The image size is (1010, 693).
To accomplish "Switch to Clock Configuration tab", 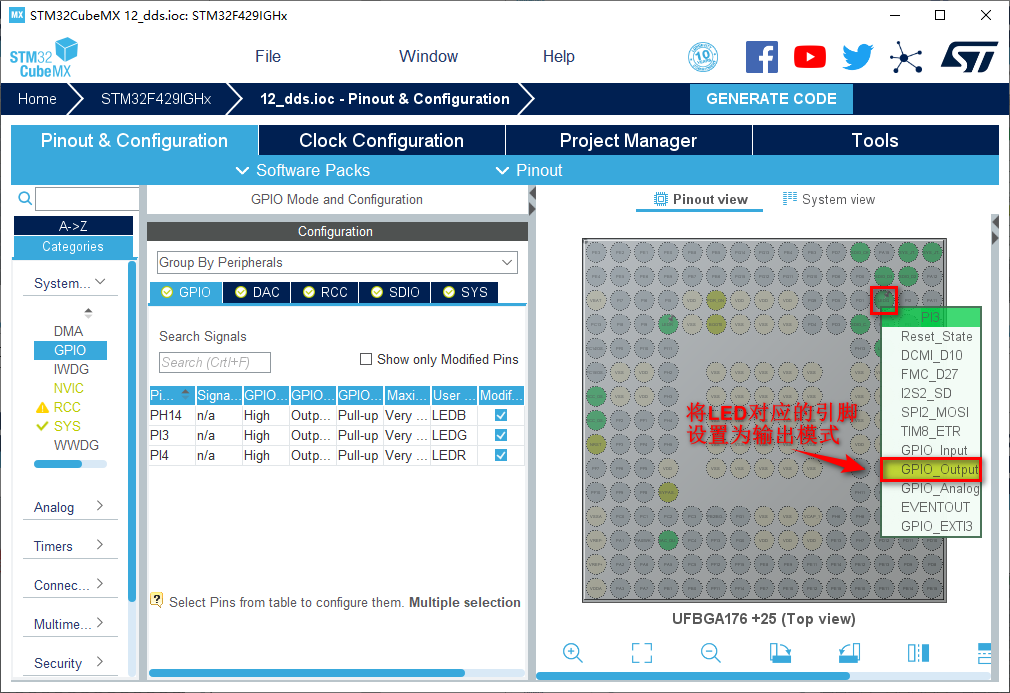I will point(381,140).
